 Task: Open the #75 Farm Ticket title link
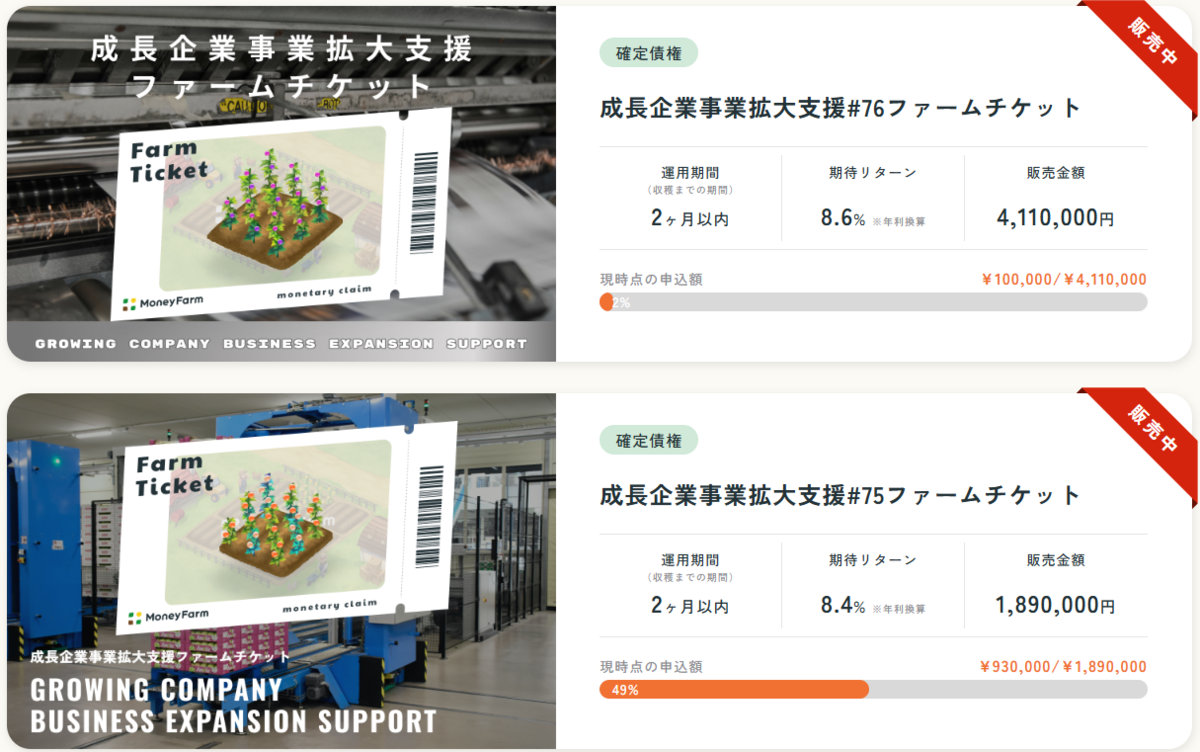point(841,494)
